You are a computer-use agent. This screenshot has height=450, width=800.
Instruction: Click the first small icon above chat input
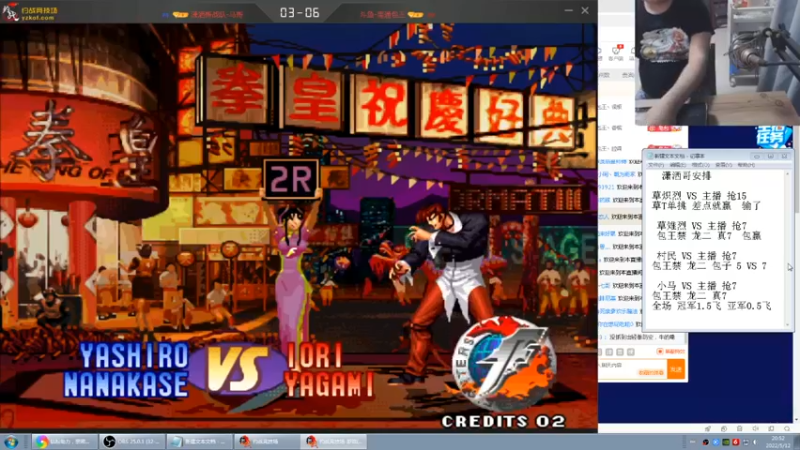[600, 352]
